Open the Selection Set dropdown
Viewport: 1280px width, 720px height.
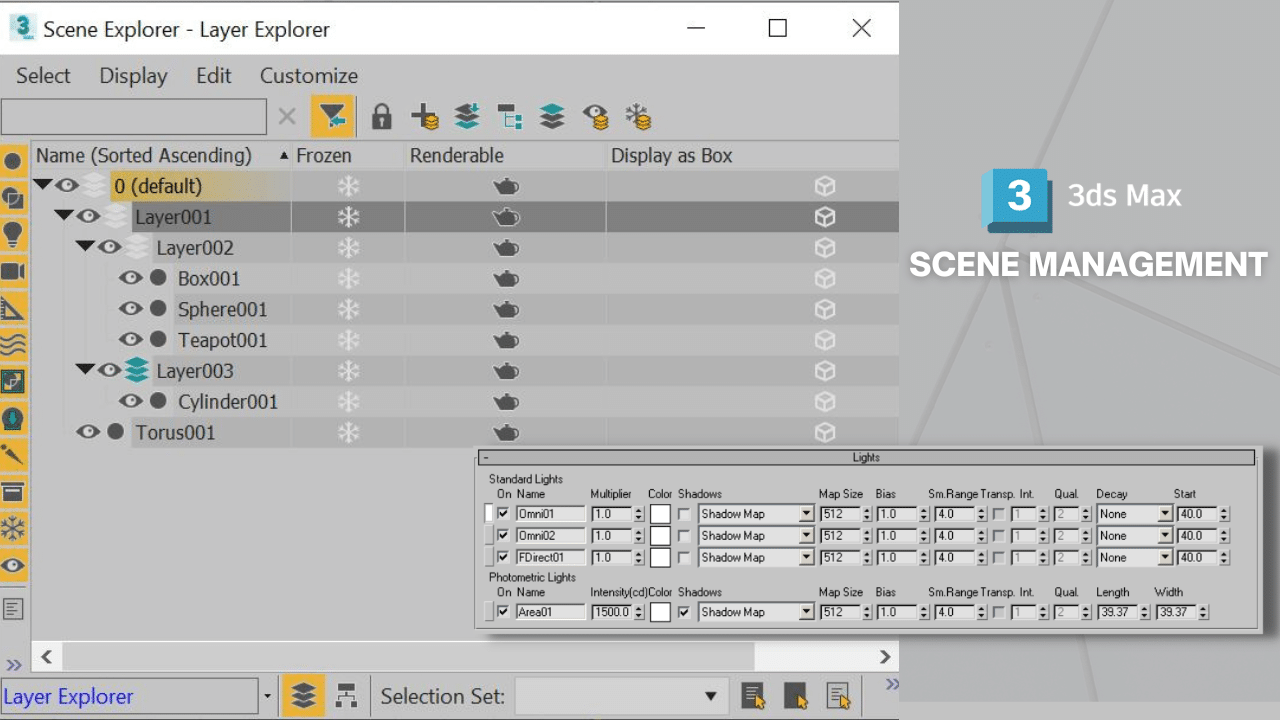[710, 696]
